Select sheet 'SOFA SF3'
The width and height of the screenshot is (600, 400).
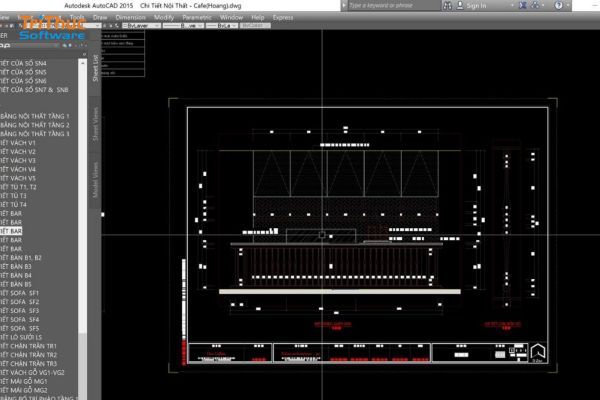[x=20, y=310]
